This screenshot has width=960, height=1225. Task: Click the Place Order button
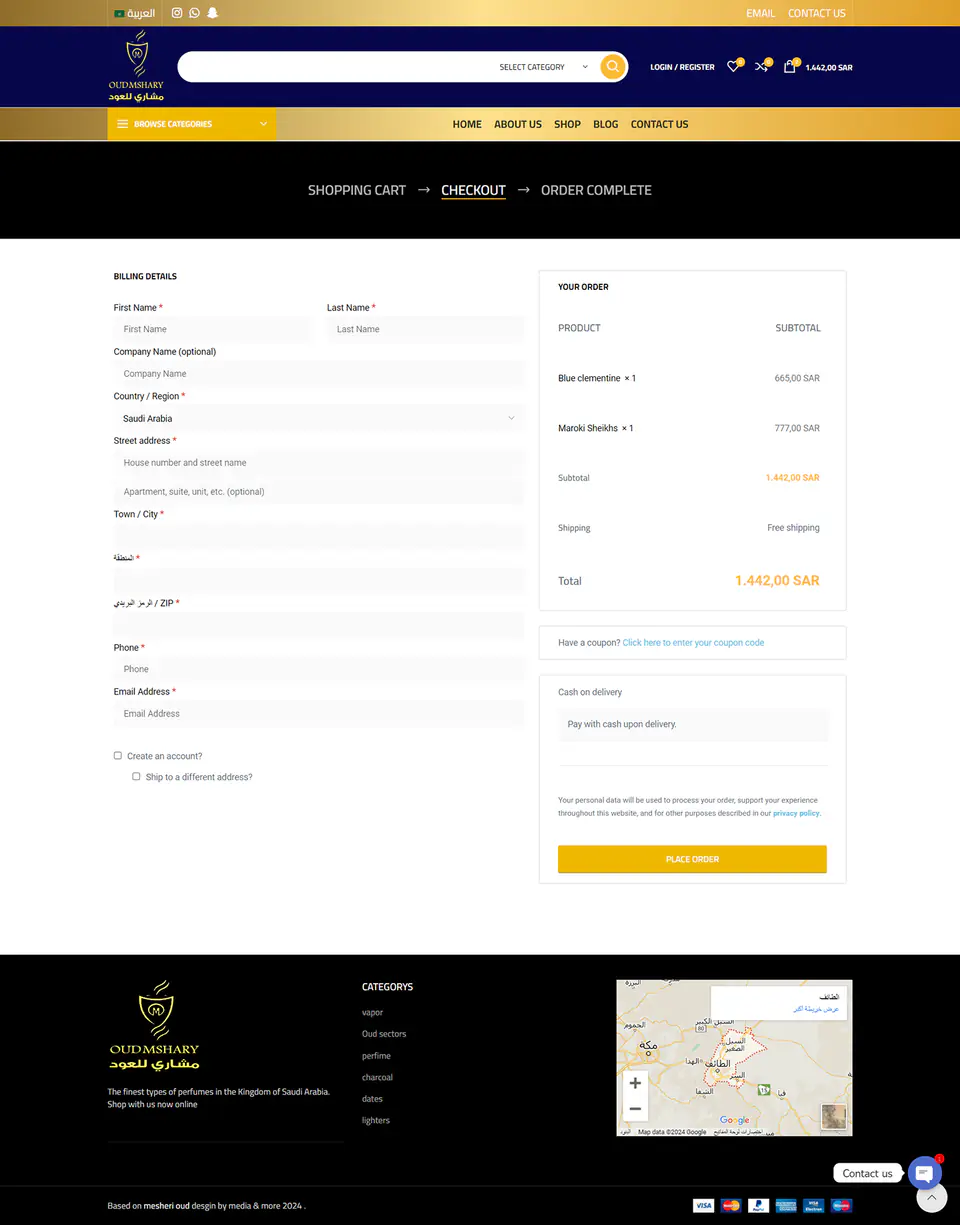tap(692, 859)
